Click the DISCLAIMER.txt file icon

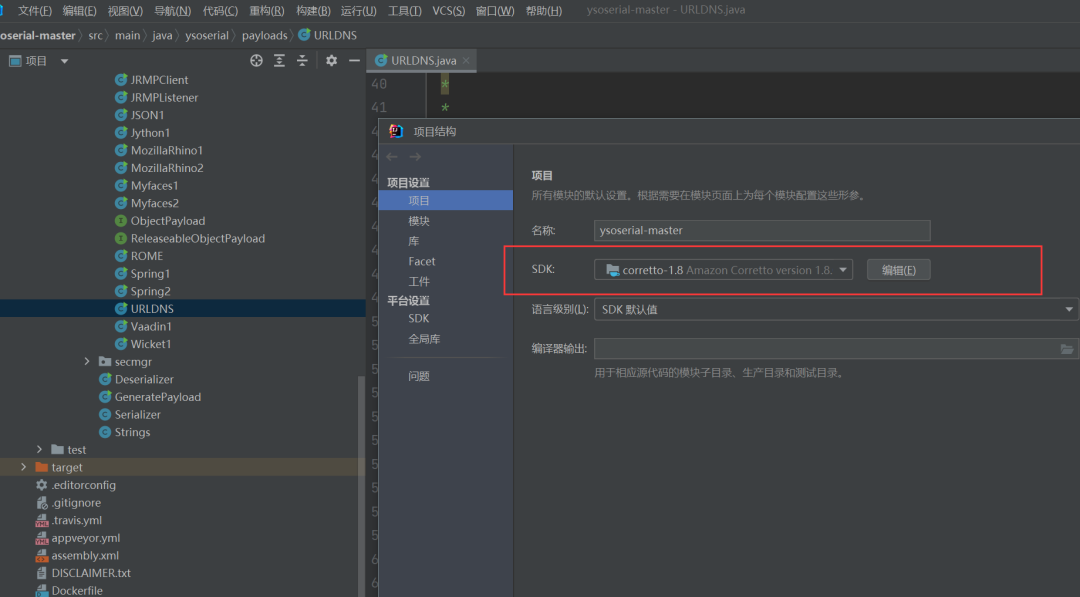tap(42, 573)
